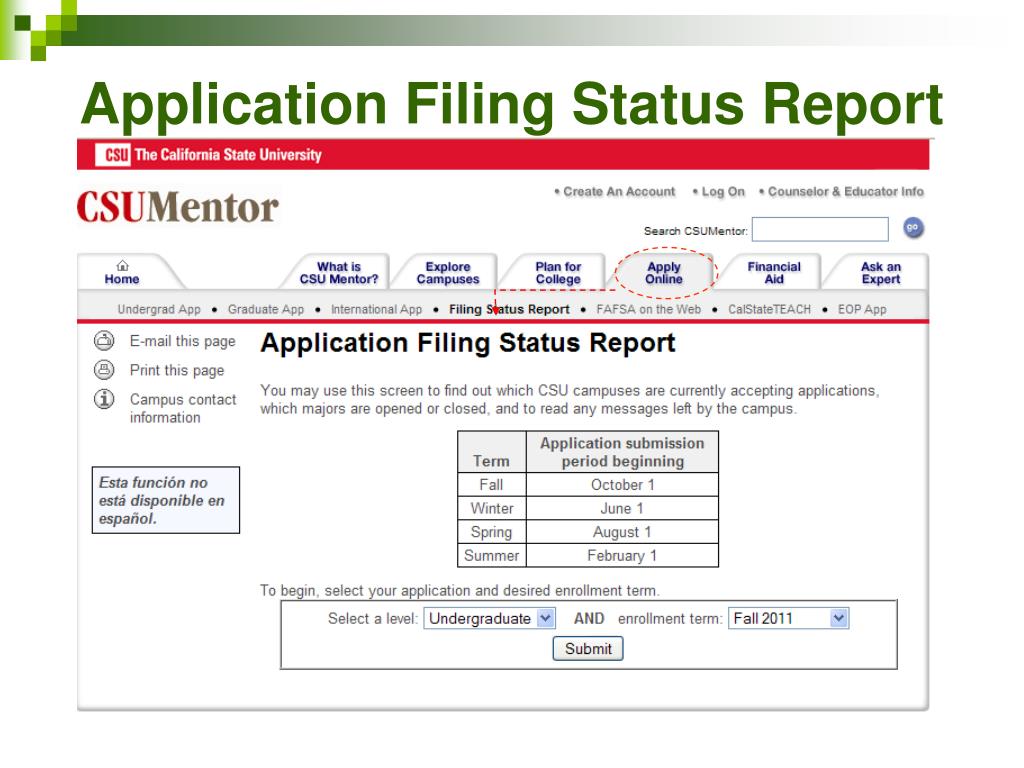Go to Undergrad App submenu link
The image size is (1024, 768).
point(159,309)
